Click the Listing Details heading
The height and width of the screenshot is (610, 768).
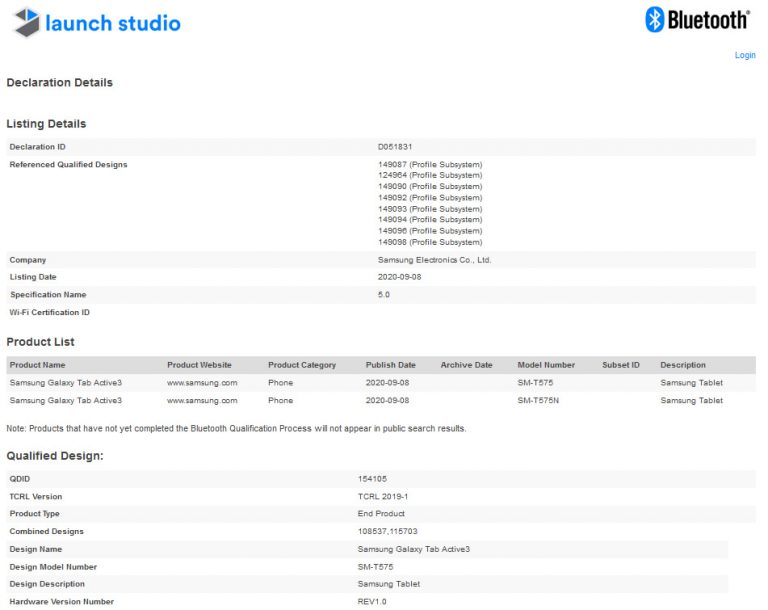(x=46, y=123)
